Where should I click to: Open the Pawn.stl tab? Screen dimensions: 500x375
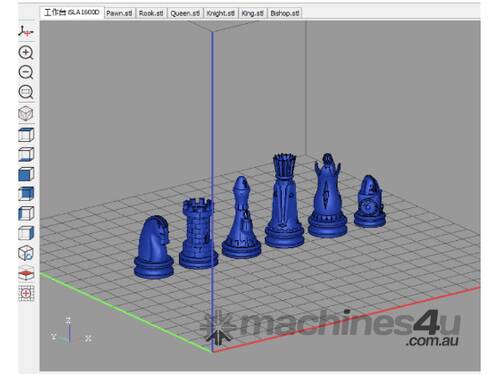pyautogui.click(x=119, y=13)
